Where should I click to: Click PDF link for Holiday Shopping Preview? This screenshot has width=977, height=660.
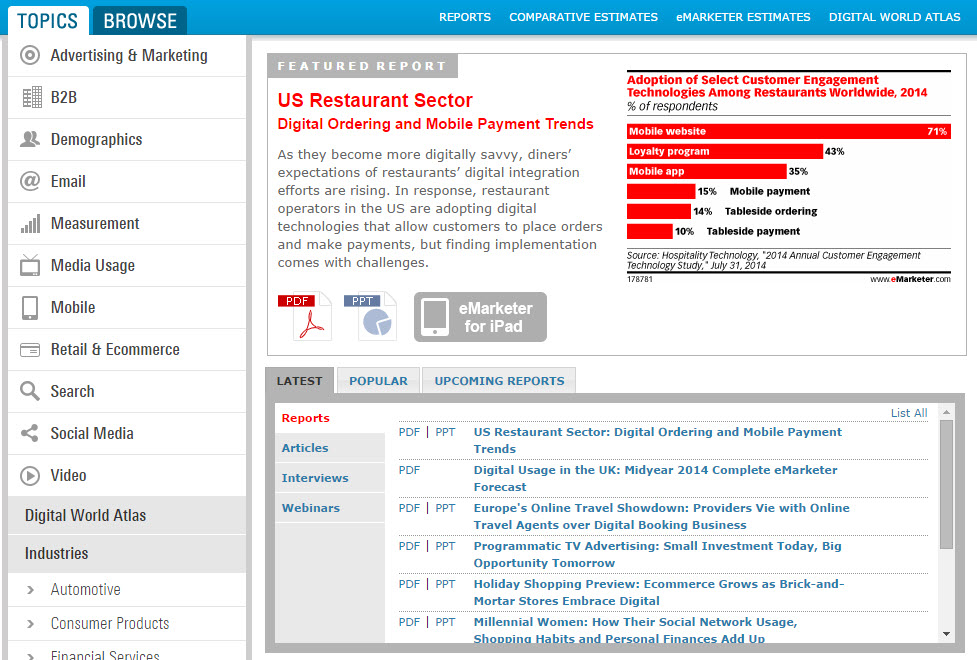coord(409,584)
